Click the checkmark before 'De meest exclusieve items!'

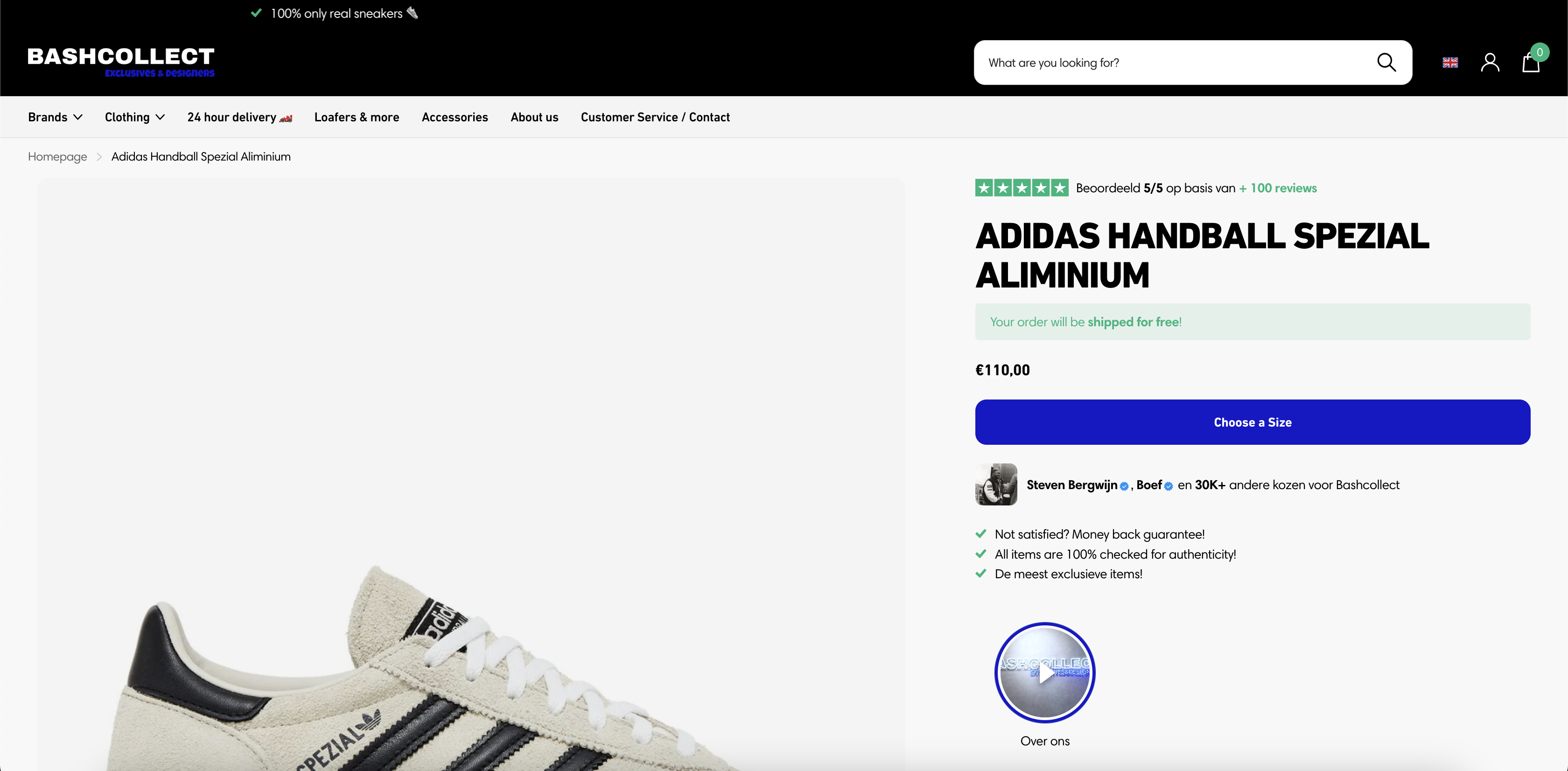980,573
